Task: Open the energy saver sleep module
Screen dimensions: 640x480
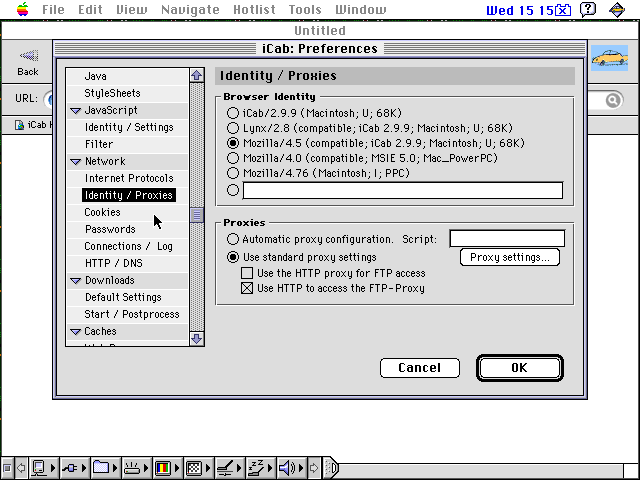Action: click(260, 468)
